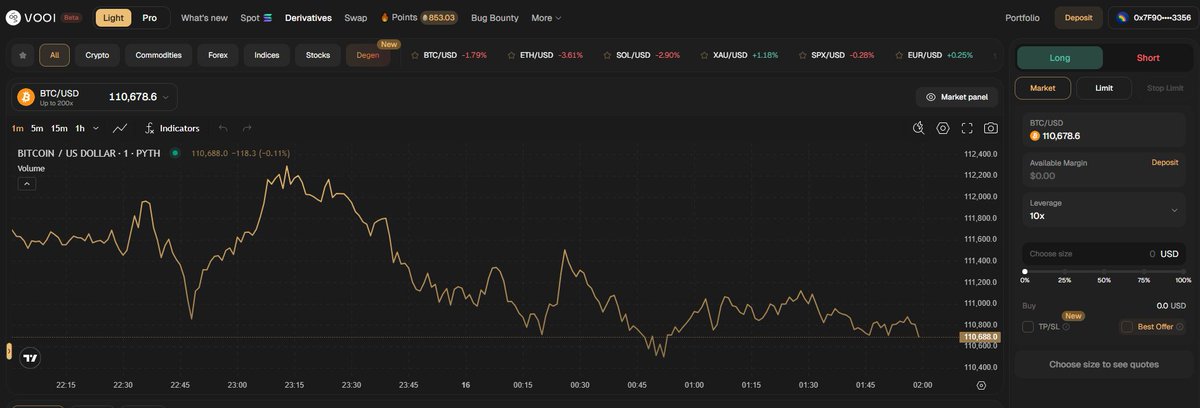Click Choose size to see quotes
Screen dimensions: 1200x408
tap(1104, 364)
